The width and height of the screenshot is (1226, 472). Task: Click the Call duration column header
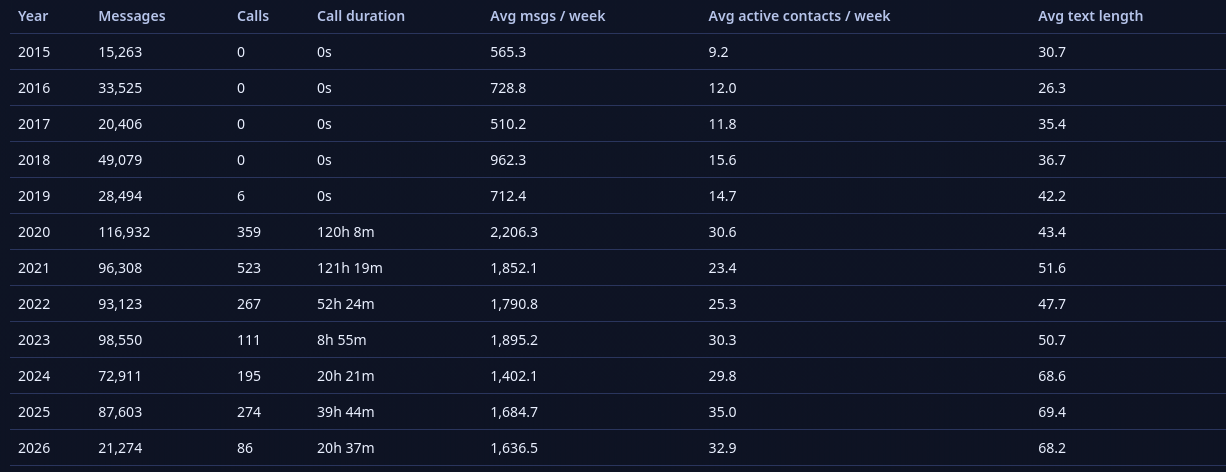click(x=361, y=16)
